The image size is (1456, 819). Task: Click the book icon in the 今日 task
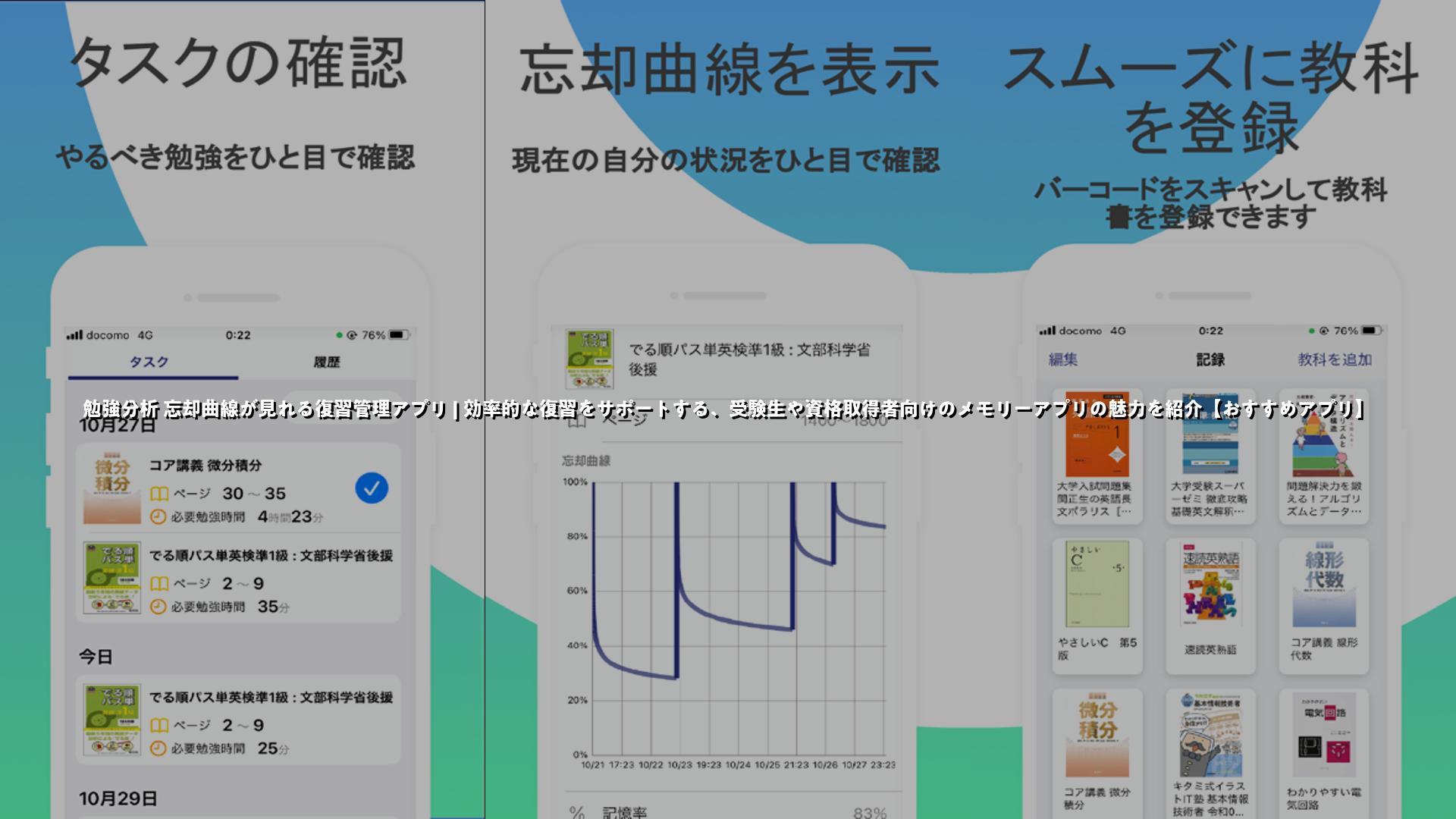[x=158, y=726]
